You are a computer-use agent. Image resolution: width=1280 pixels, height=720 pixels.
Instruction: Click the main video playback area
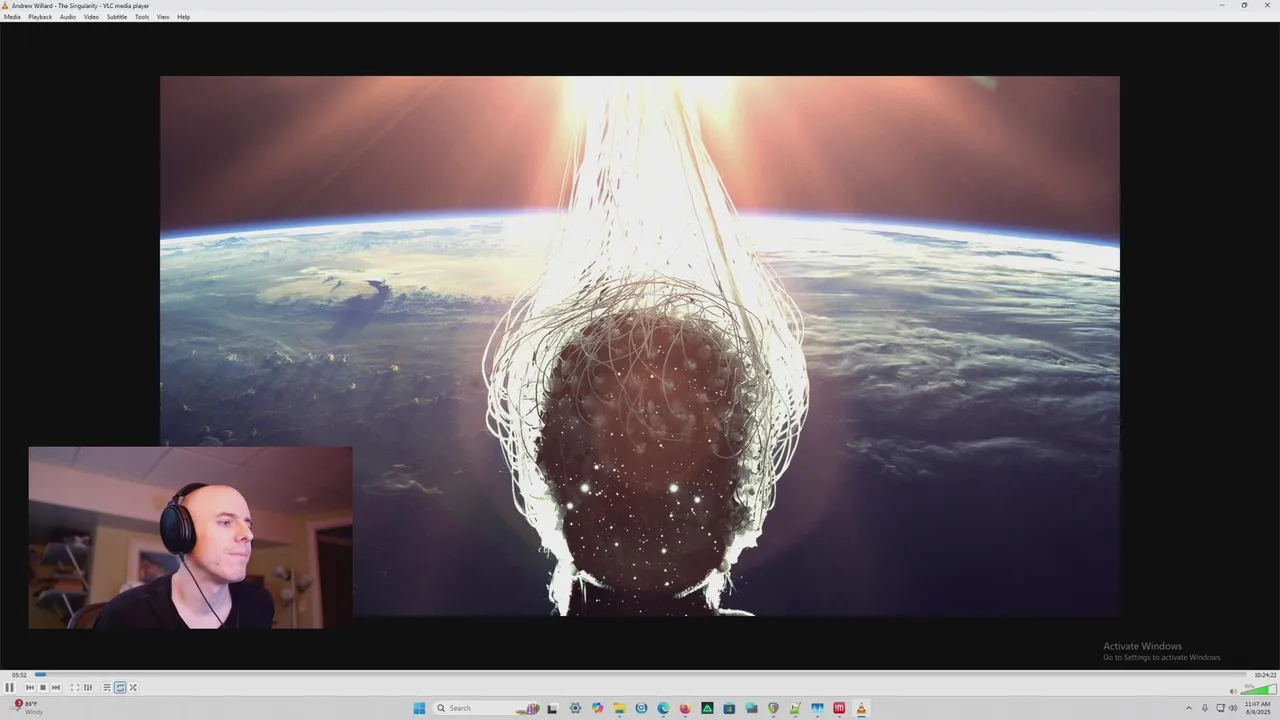[x=640, y=346]
